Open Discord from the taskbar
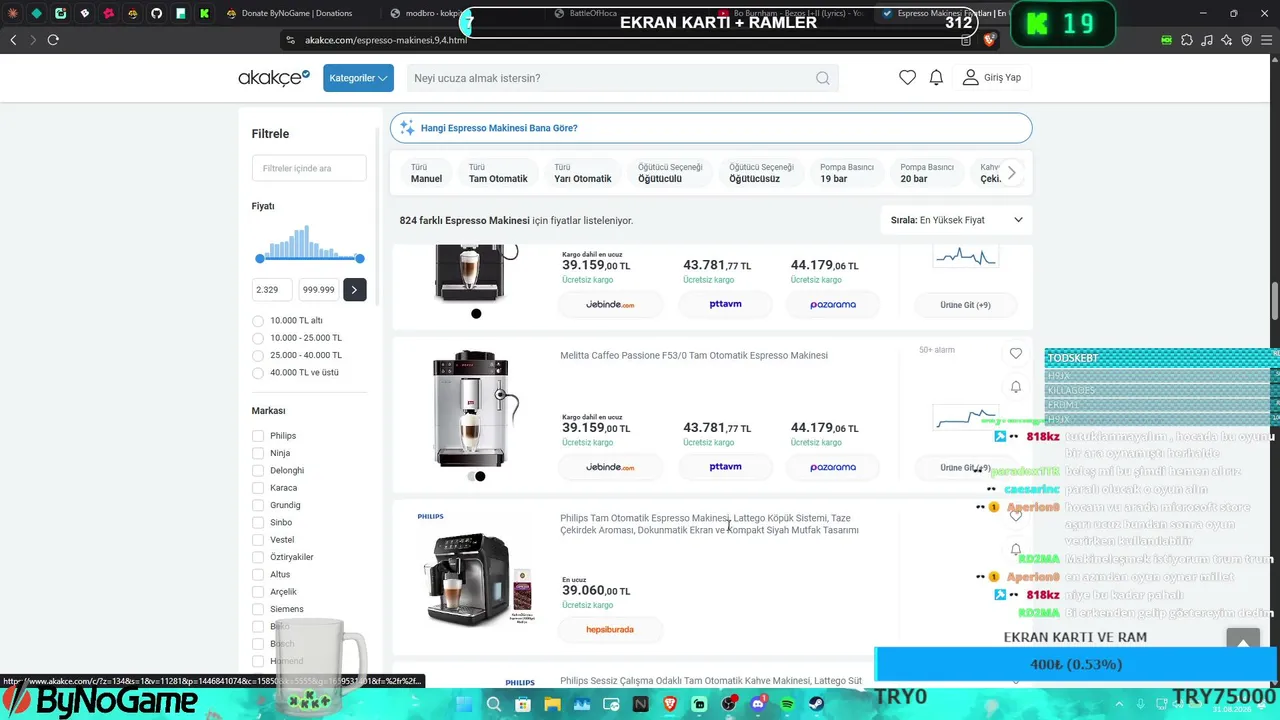Image resolution: width=1280 pixels, height=720 pixels. [x=757, y=704]
